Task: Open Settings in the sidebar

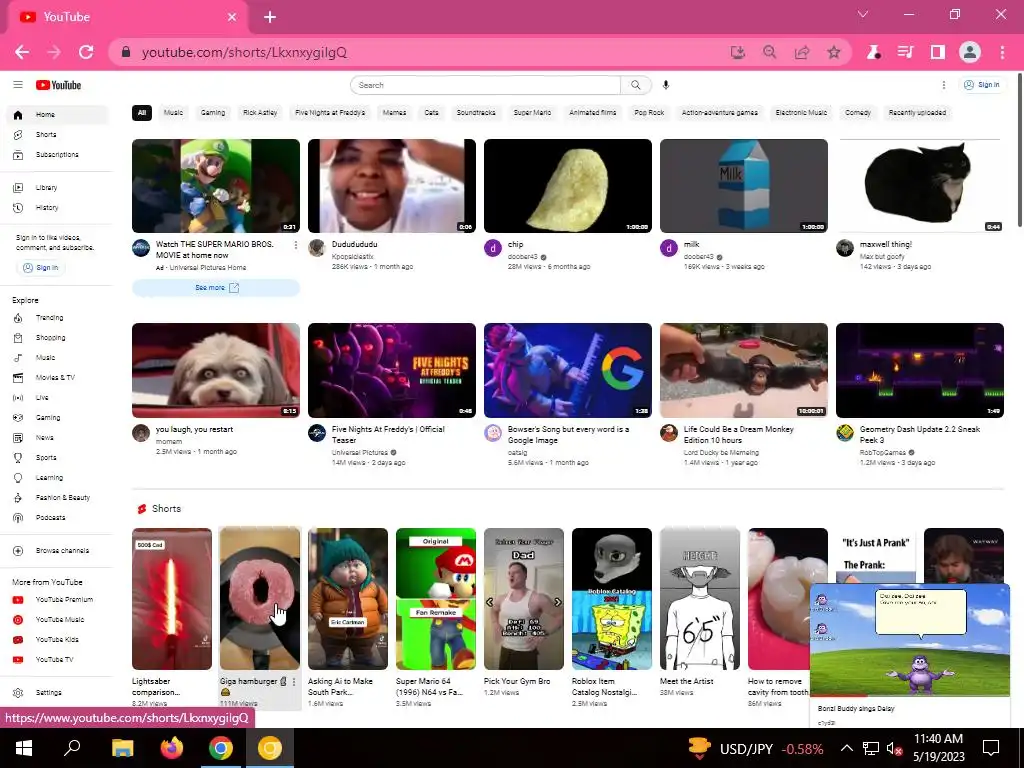Action: click(48, 692)
